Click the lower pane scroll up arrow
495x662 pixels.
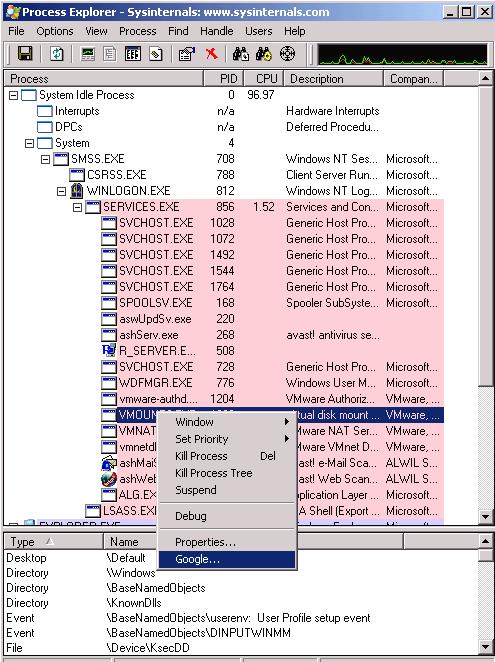tap(485, 541)
